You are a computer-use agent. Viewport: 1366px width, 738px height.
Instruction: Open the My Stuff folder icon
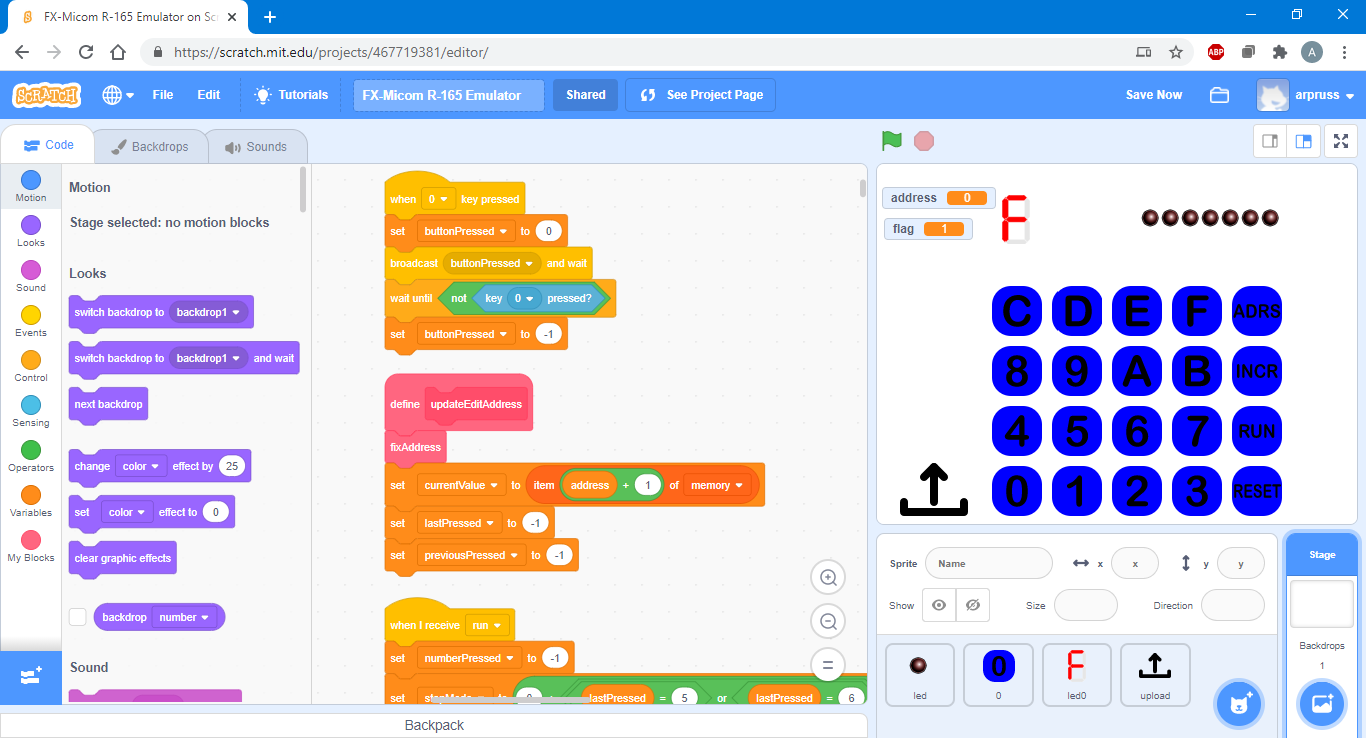[1219, 95]
